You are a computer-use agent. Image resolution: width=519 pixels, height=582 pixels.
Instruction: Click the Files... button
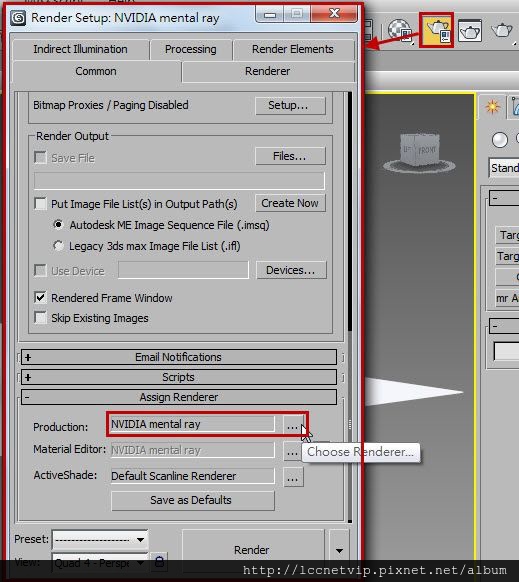[290, 156]
